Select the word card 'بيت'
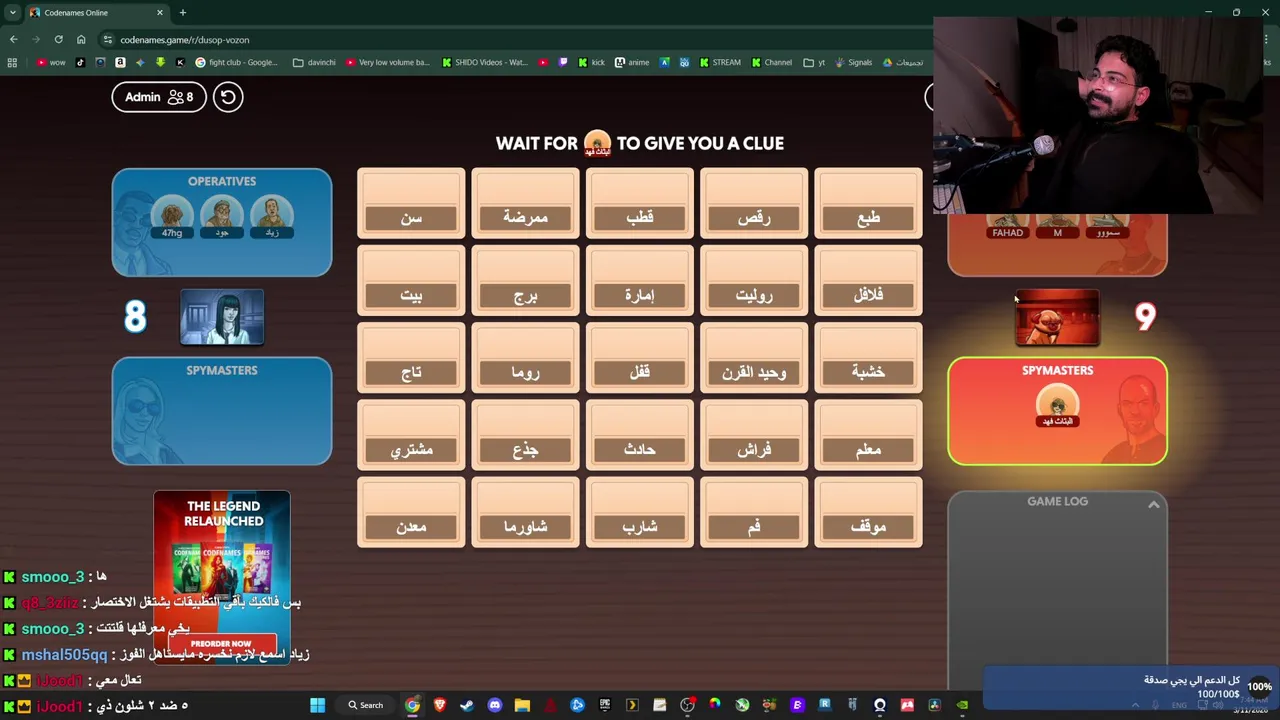 (x=411, y=281)
